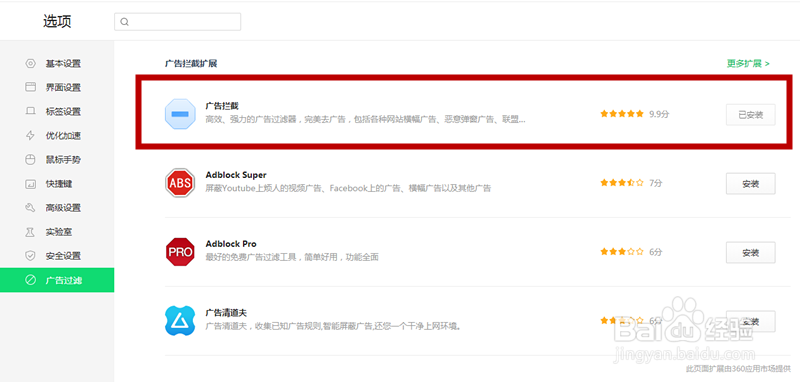Click the 广告过滤 block icon
800x382 pixels.
[x=31, y=280]
